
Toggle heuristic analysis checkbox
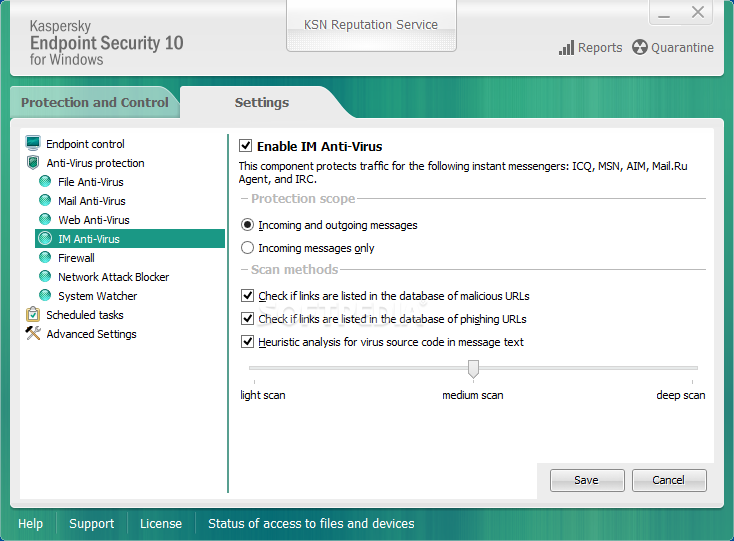click(247, 342)
